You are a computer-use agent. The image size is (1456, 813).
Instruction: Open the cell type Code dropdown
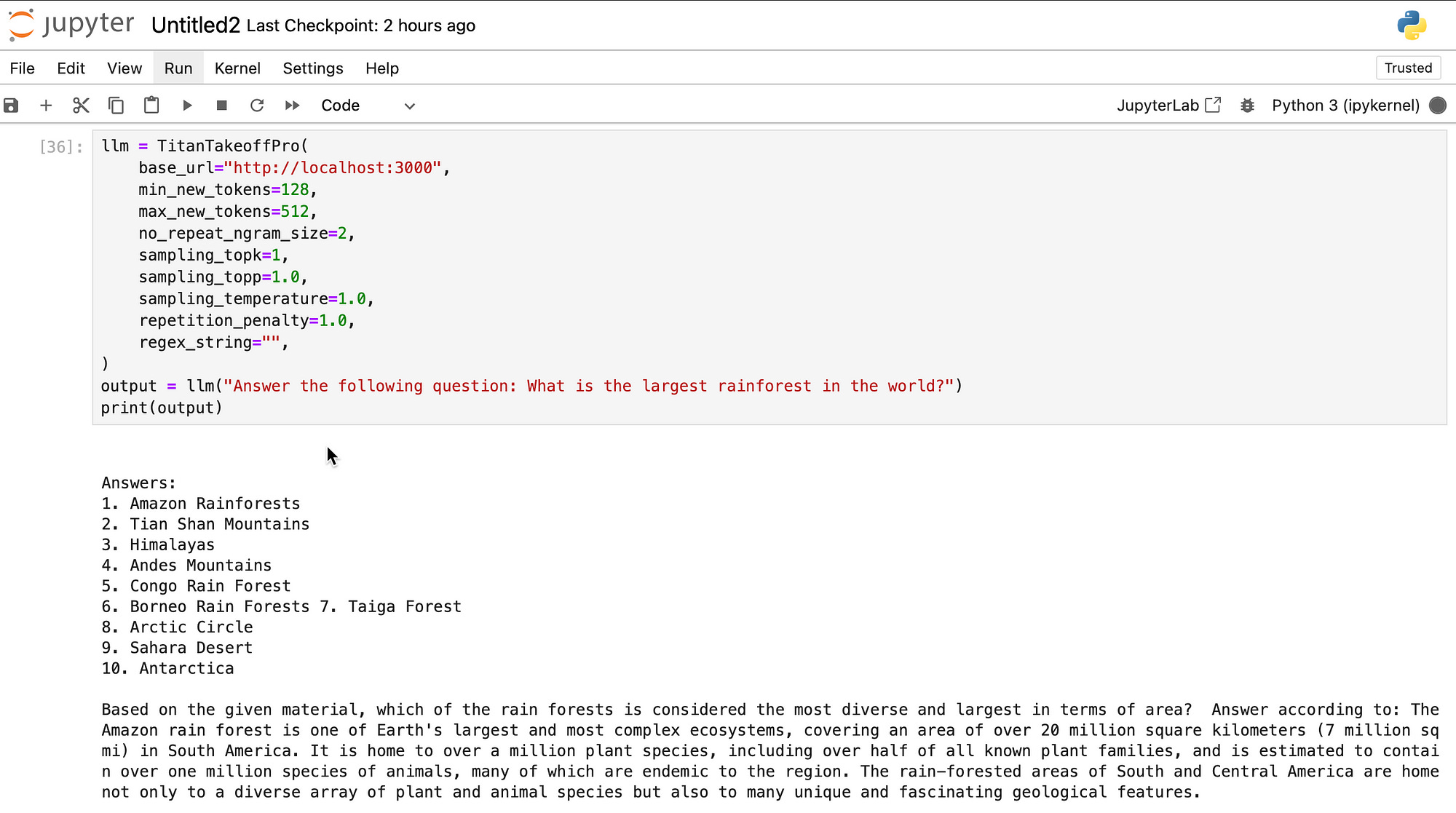coord(368,106)
